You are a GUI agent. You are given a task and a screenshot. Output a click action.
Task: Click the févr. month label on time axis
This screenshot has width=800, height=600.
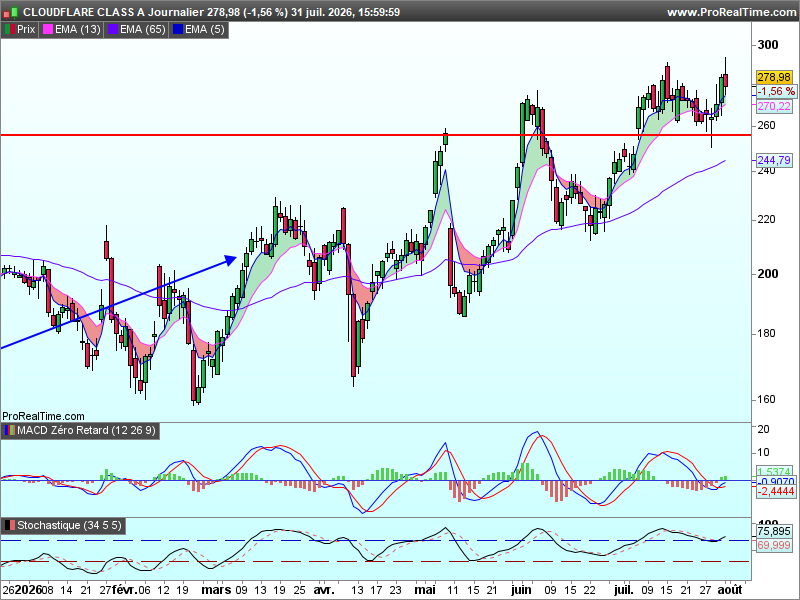(124, 590)
